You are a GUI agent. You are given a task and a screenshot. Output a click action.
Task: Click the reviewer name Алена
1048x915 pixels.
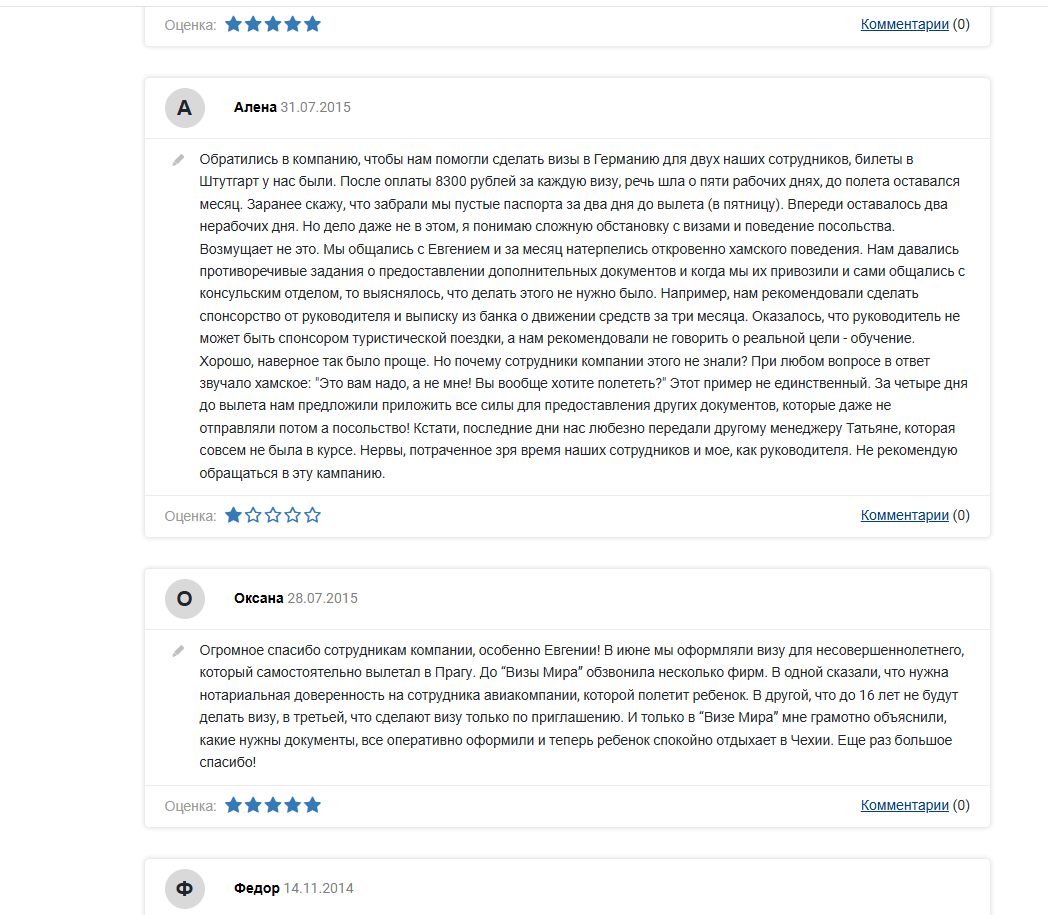click(x=255, y=107)
